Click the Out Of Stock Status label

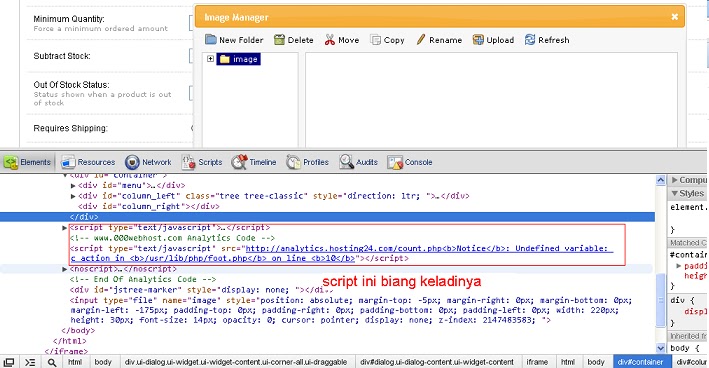71,85
